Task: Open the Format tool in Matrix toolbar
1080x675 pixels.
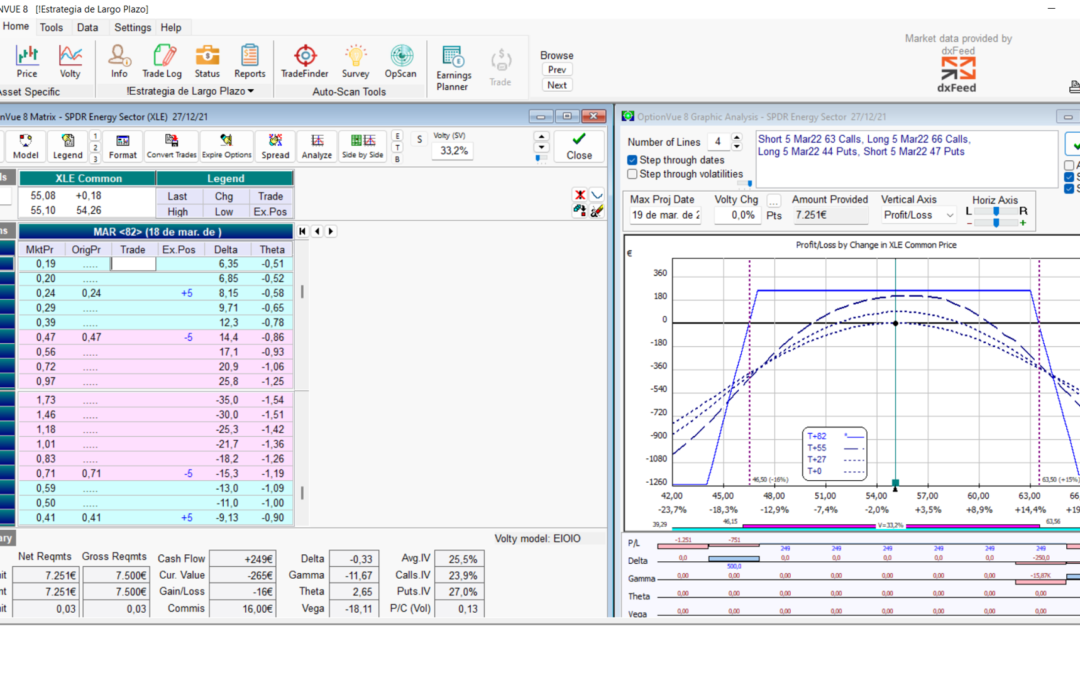Action: 123,147
